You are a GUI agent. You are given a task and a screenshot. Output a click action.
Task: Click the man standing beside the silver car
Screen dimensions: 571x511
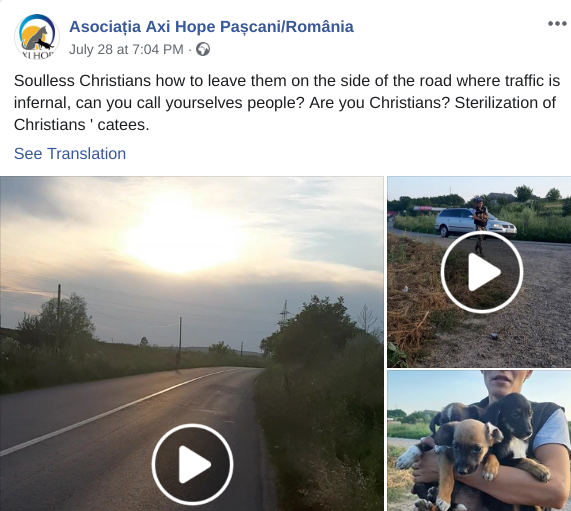[x=481, y=225]
